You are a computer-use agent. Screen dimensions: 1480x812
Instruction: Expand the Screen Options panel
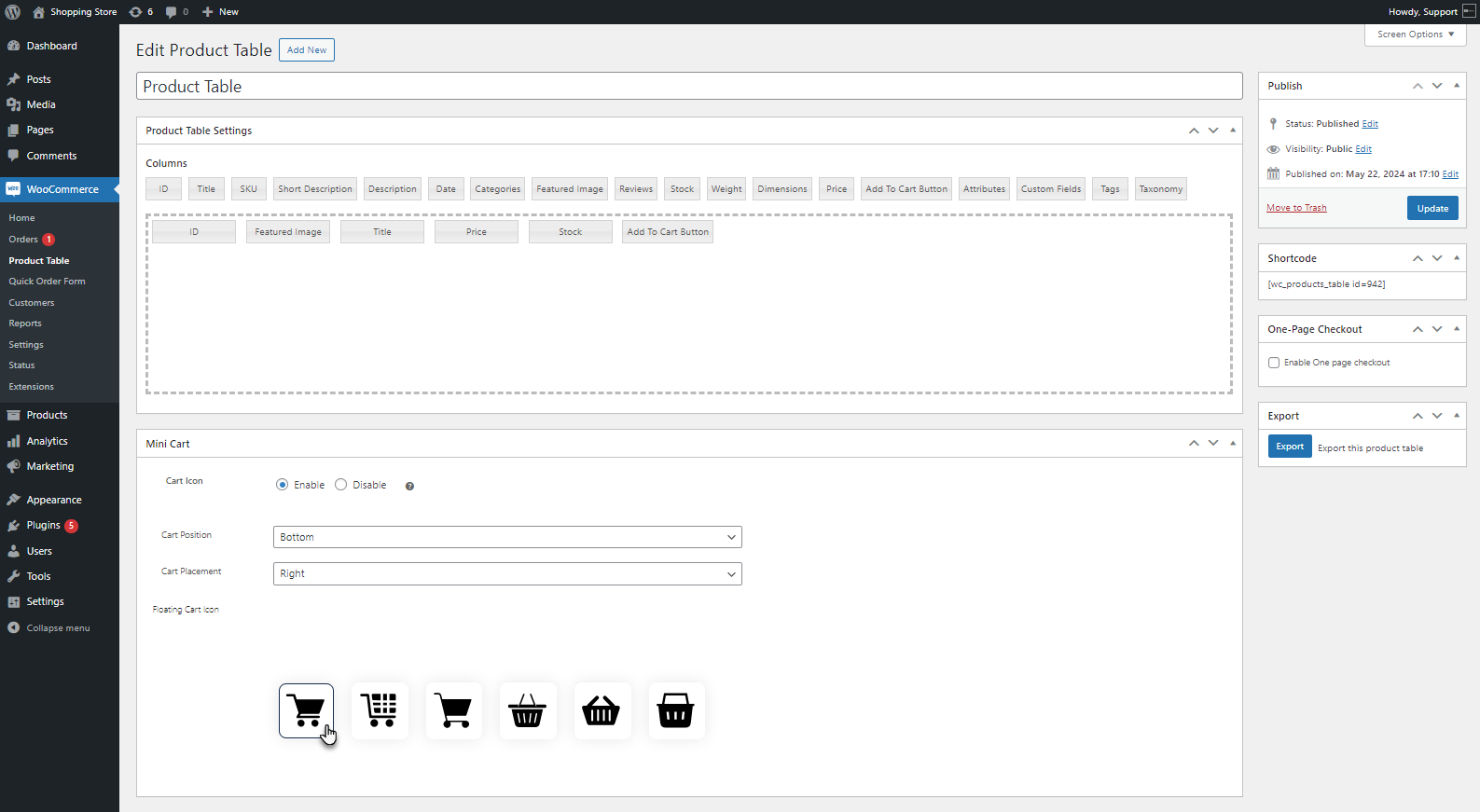click(1415, 34)
